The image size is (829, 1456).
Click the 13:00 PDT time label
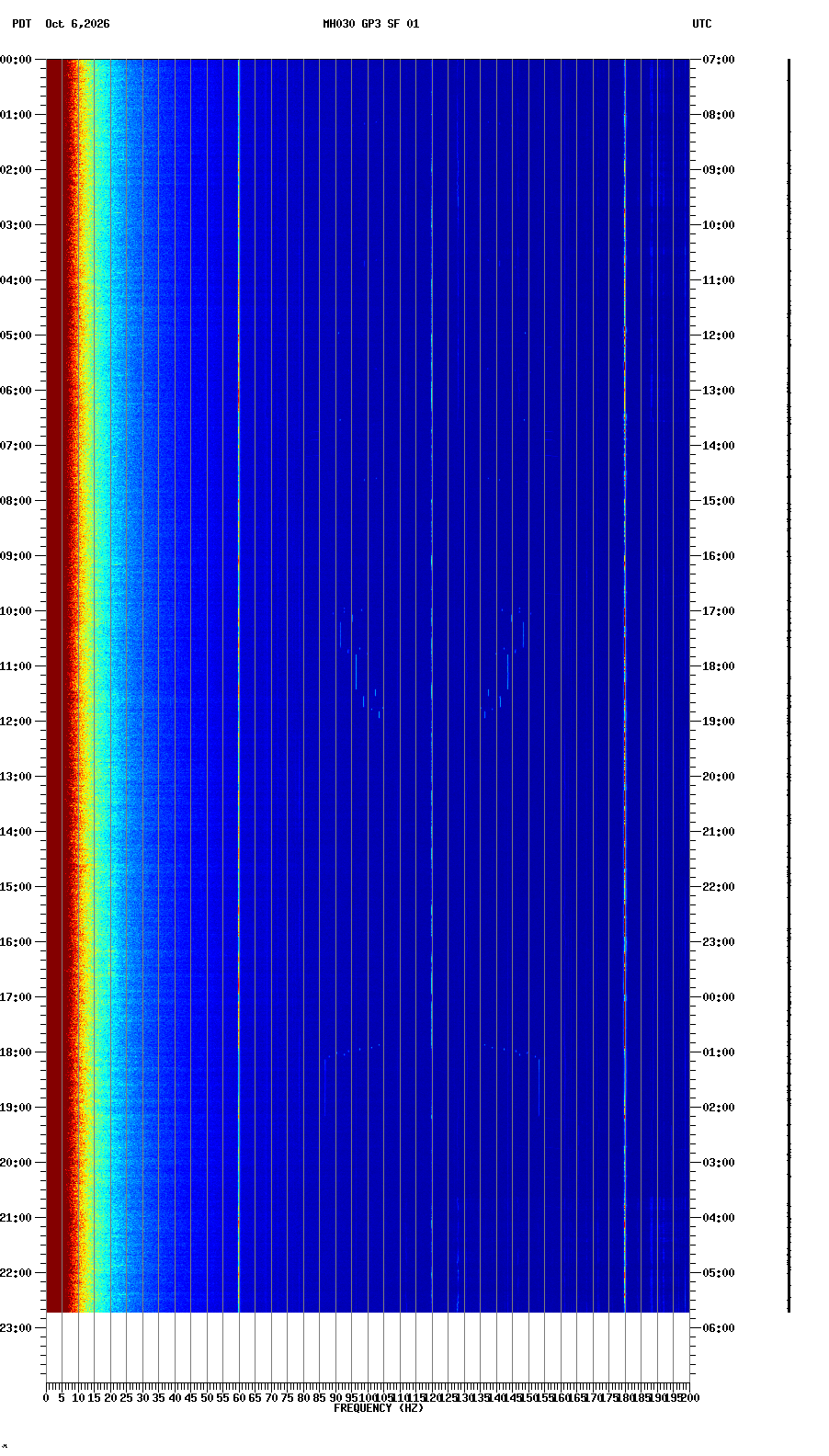16,777
